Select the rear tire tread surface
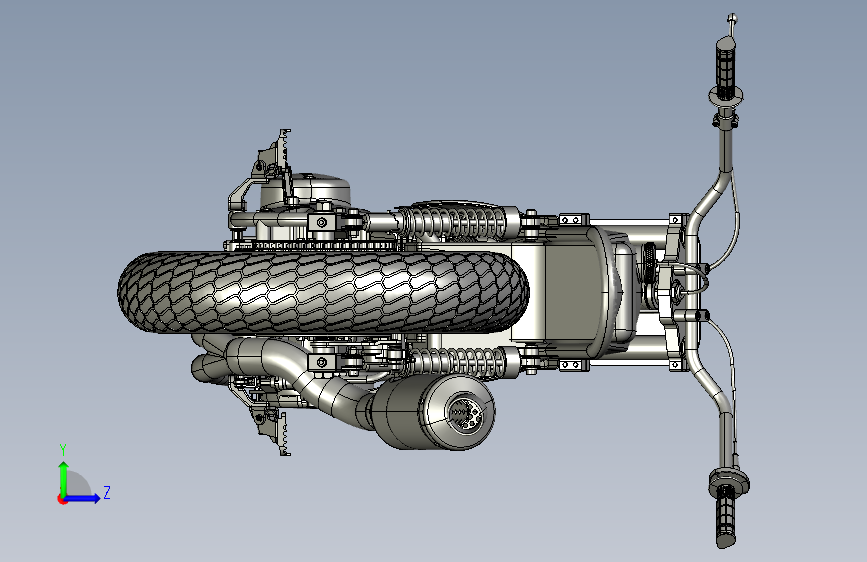Image resolution: width=867 pixels, height=562 pixels. tap(323, 292)
